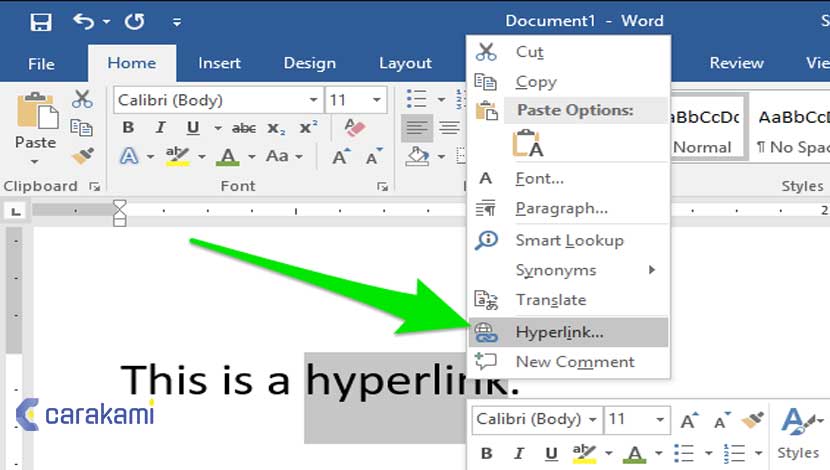Image resolution: width=830 pixels, height=470 pixels.
Task: Toggle Superscript formatting
Action: tap(308, 128)
